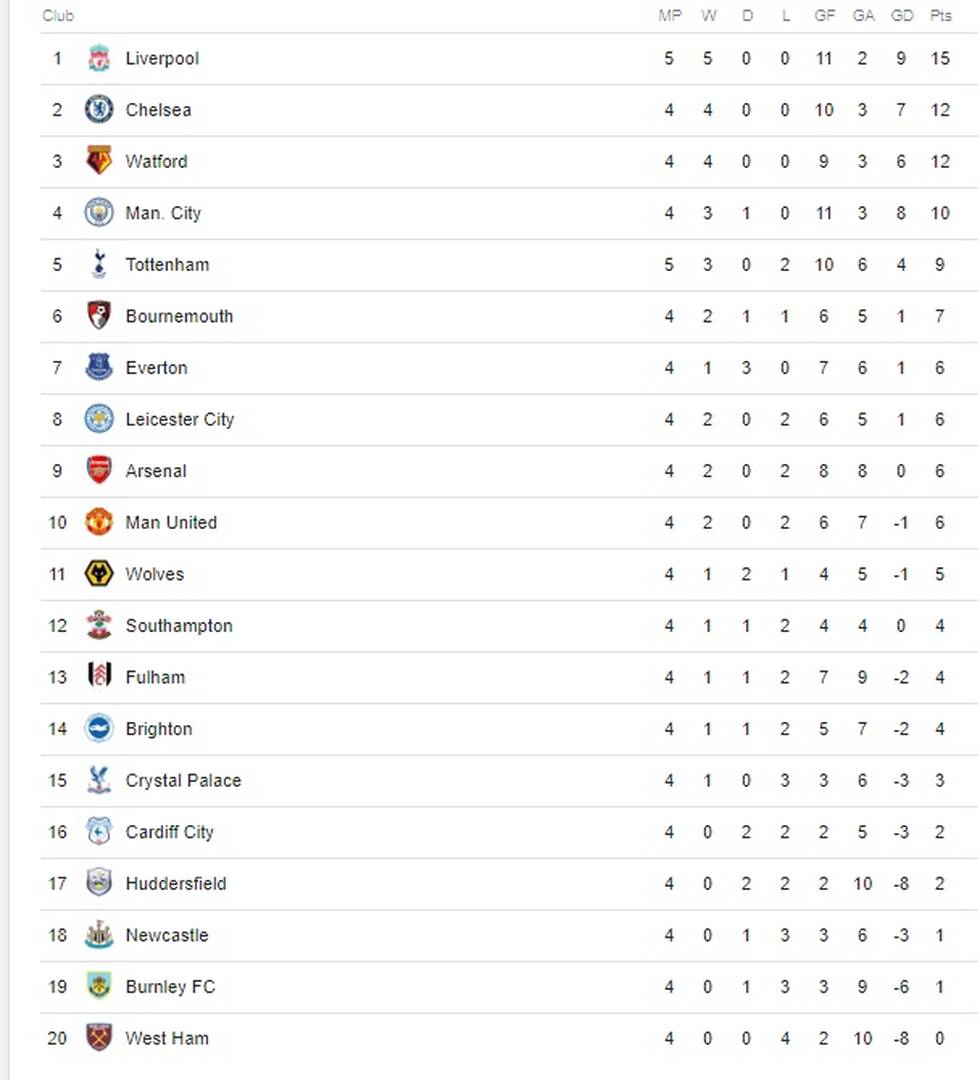Click the Pts column header

(x=940, y=16)
